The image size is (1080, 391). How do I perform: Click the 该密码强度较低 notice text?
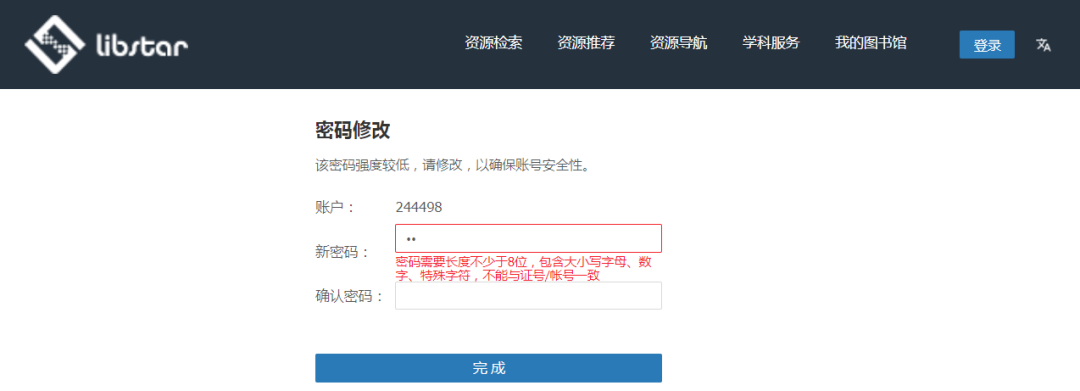453,166
